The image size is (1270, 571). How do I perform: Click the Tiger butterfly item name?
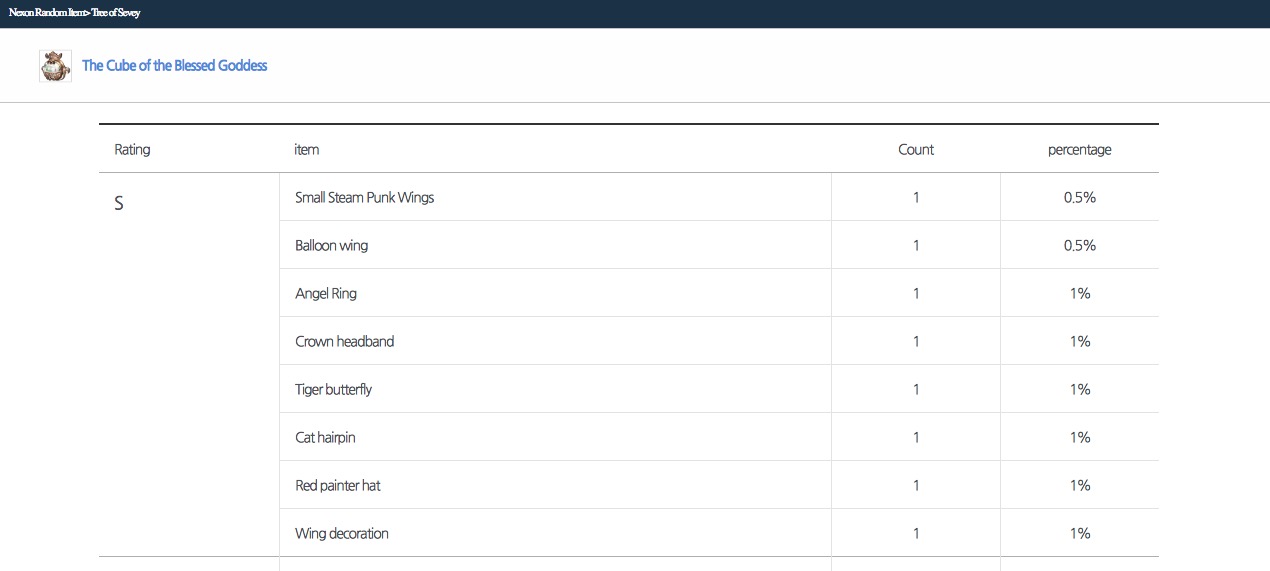[x=333, y=390]
